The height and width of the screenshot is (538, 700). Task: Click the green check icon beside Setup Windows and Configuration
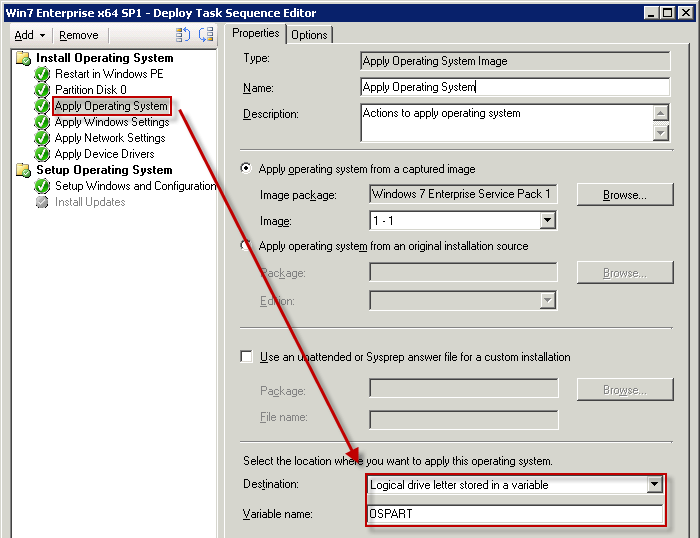tap(42, 186)
